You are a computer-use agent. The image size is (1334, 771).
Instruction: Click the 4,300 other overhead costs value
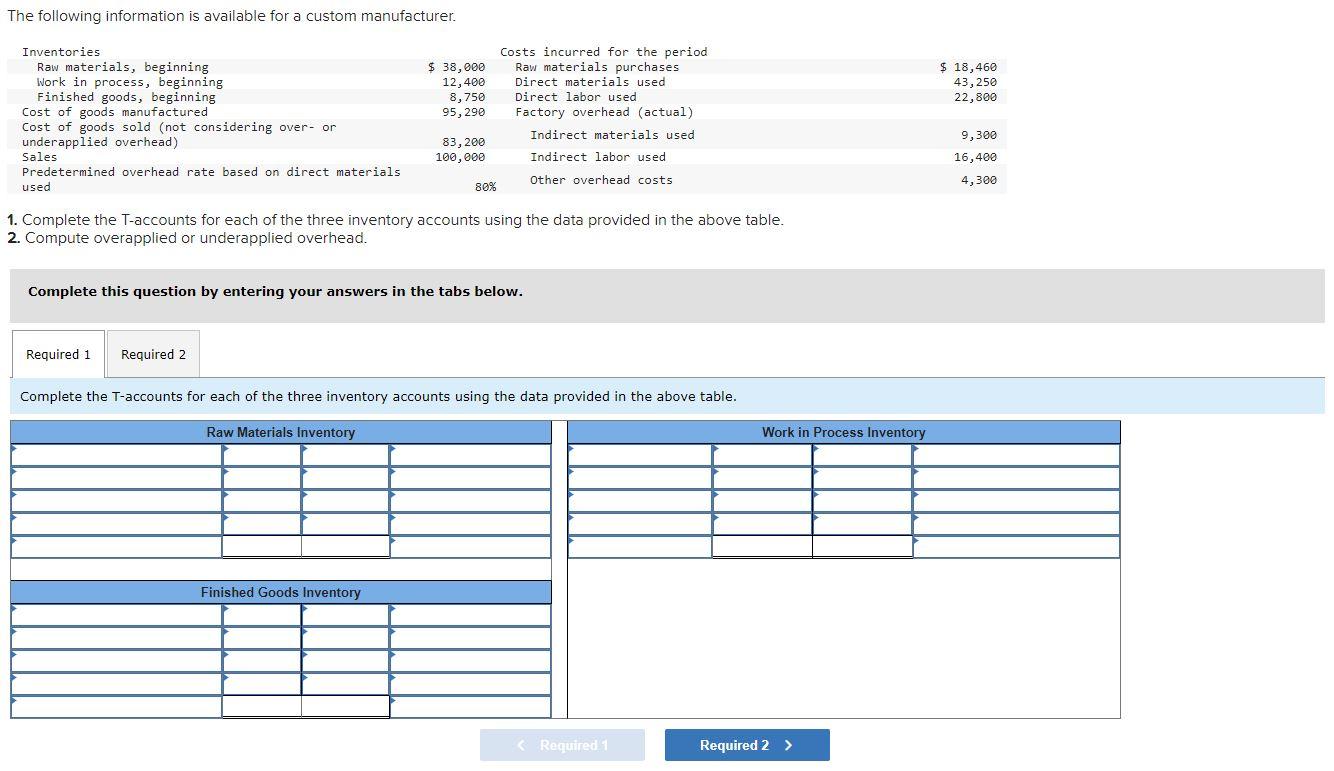[979, 180]
